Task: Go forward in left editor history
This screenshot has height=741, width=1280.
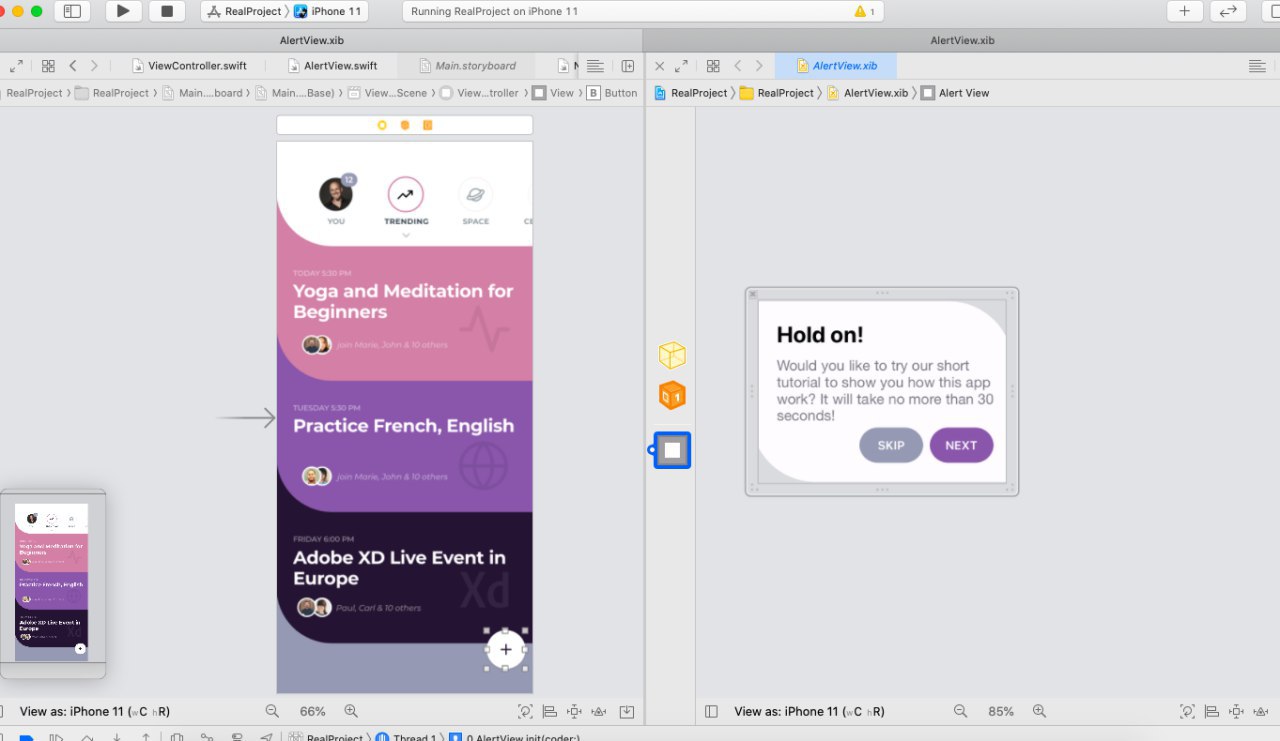Action: tap(95, 66)
